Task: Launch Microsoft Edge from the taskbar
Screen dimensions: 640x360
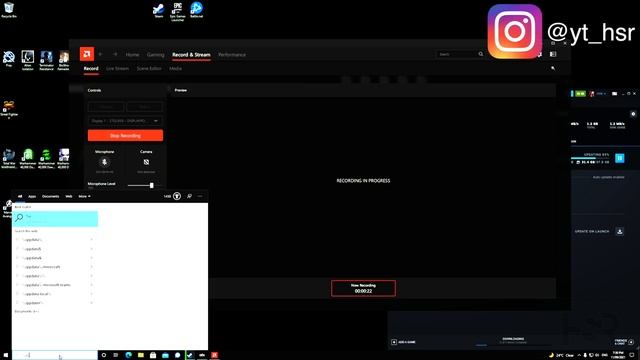Action: [129, 355]
